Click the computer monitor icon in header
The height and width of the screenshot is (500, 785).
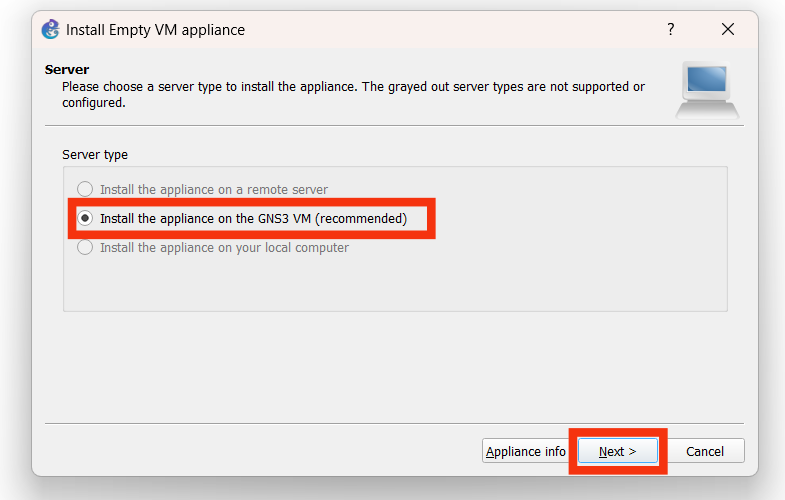coord(708,89)
